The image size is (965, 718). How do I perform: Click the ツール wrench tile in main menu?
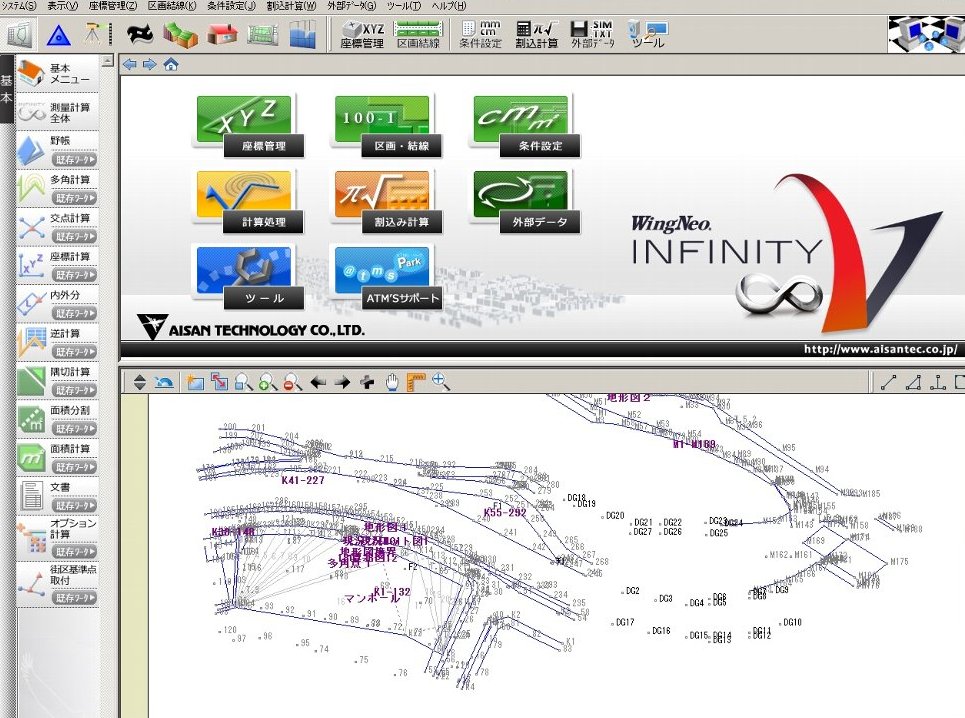pos(247,277)
